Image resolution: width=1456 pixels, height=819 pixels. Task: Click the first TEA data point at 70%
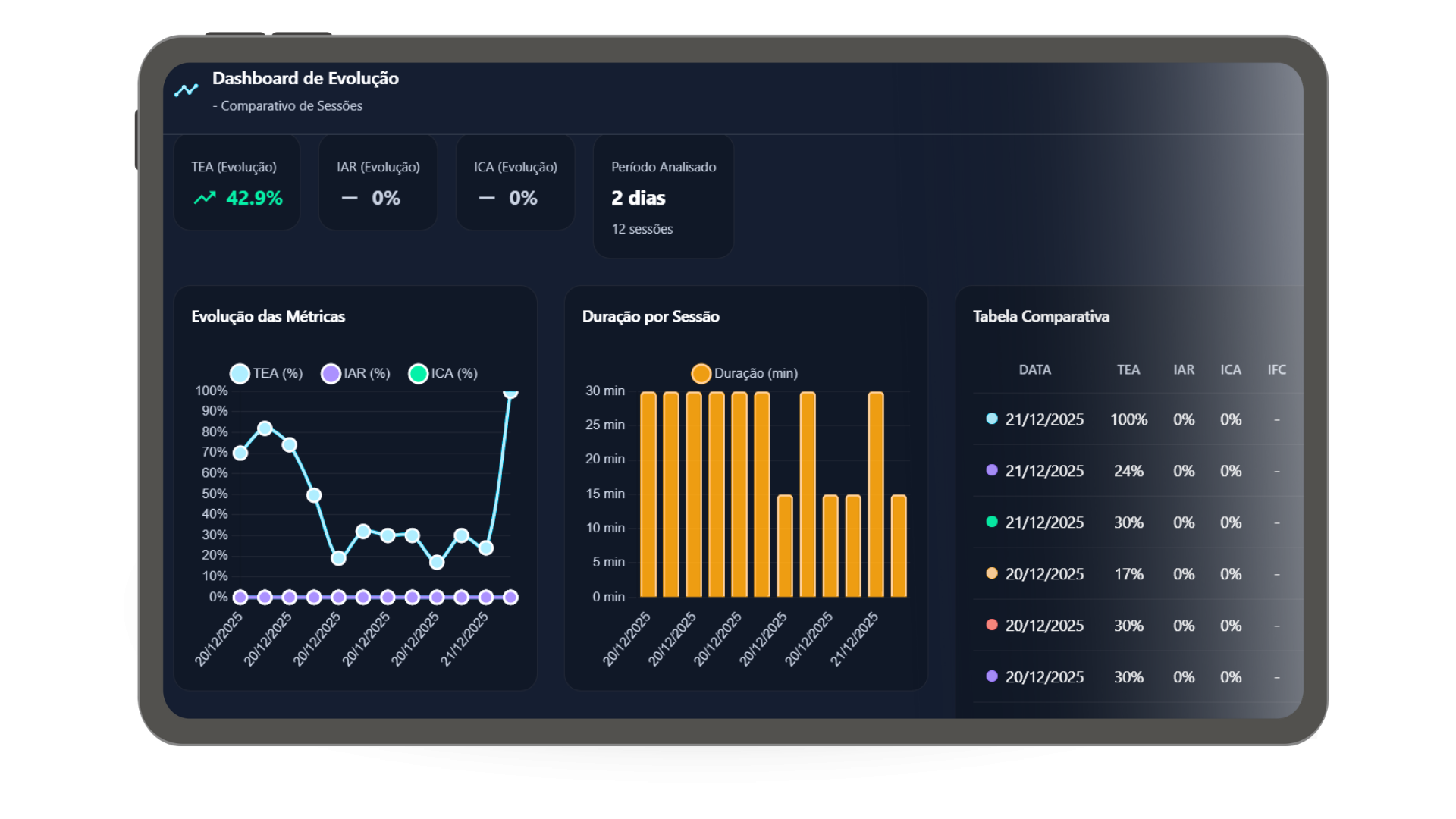point(240,453)
